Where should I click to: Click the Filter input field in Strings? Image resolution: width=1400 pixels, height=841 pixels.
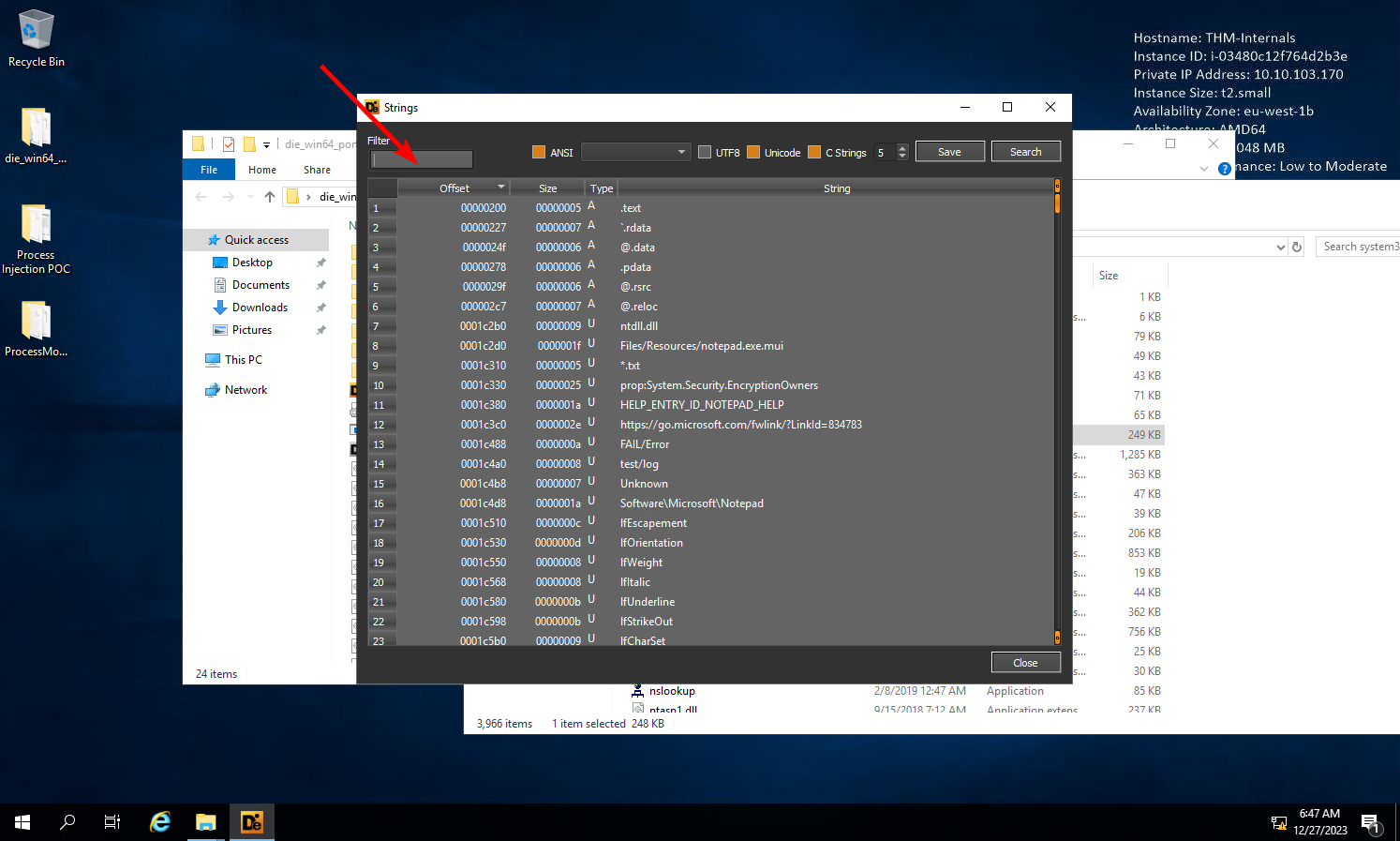click(422, 159)
